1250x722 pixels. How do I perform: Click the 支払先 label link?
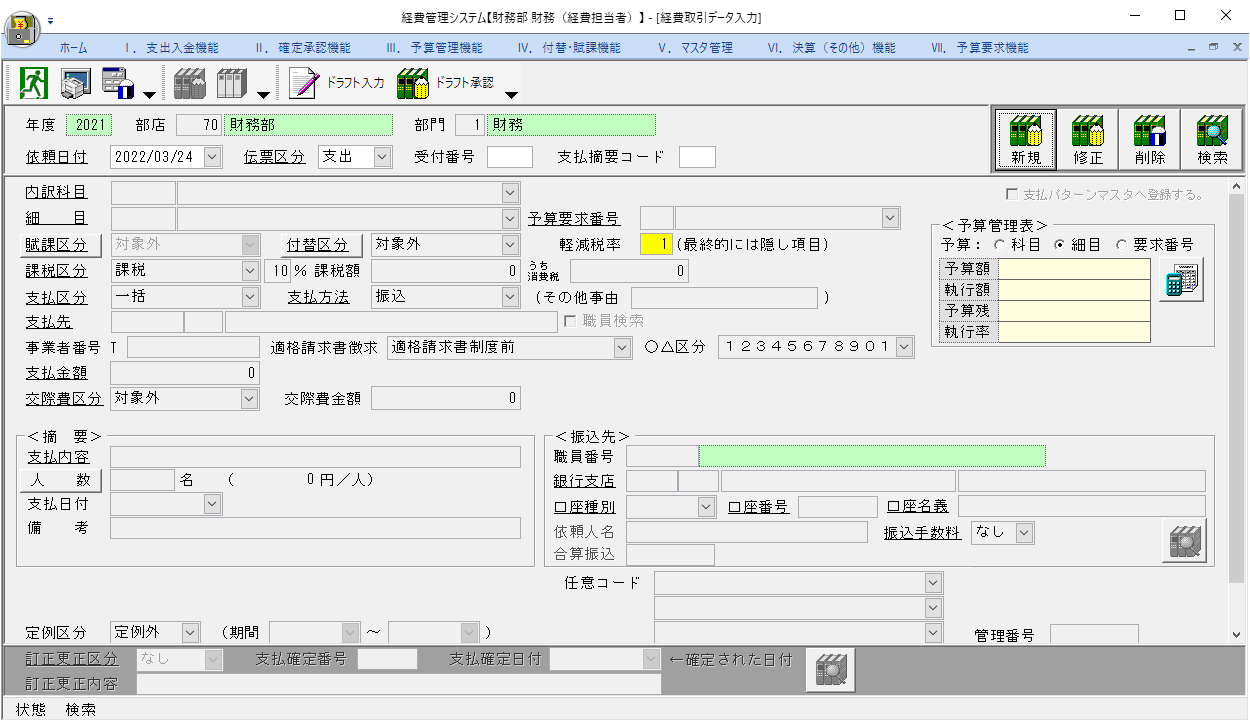pos(47,321)
